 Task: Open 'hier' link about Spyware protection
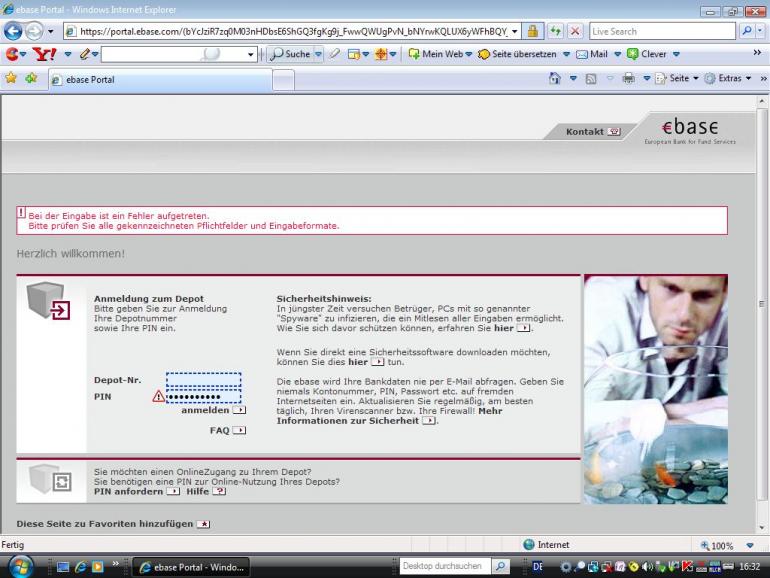pos(512,328)
